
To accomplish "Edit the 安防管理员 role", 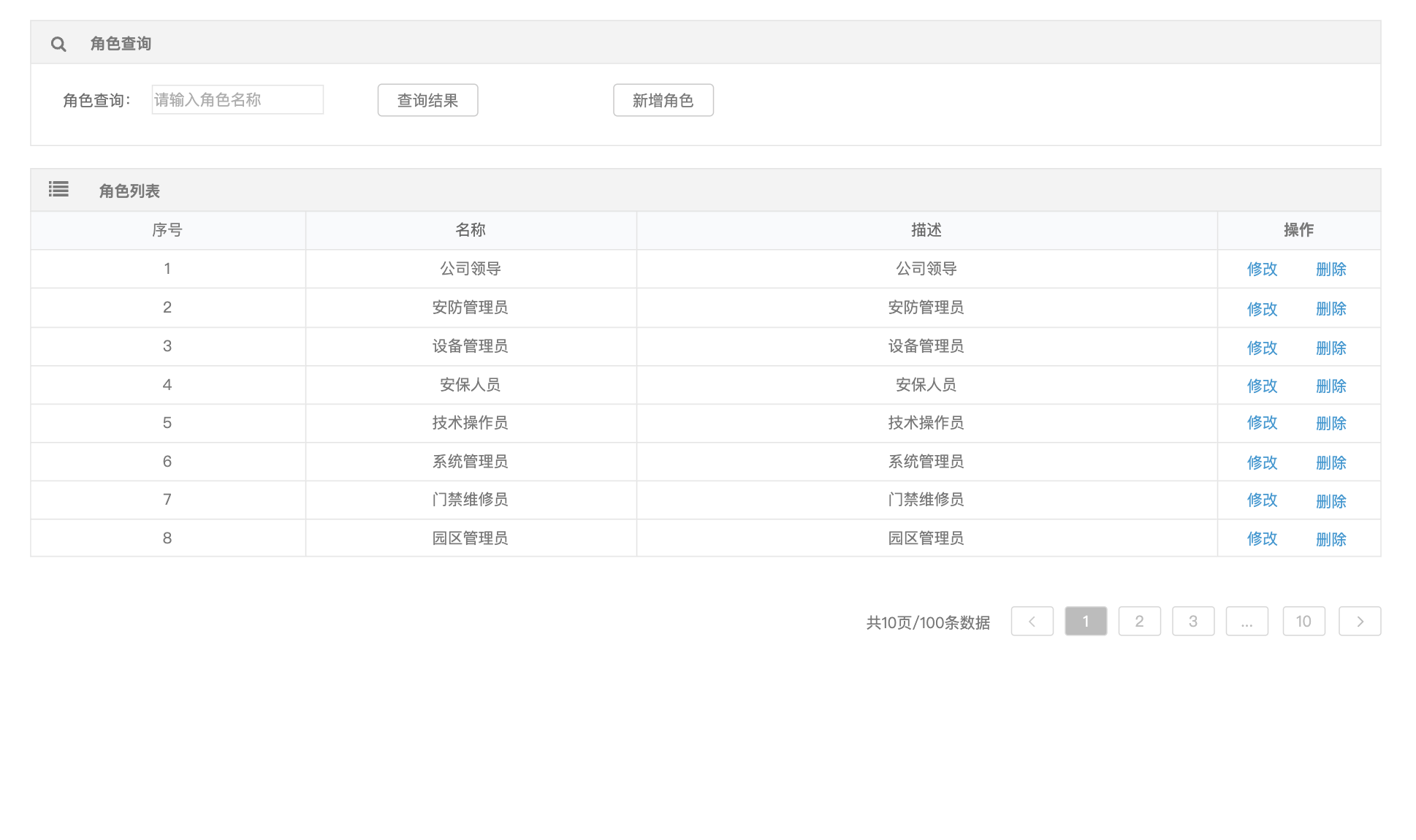I will pos(1262,309).
